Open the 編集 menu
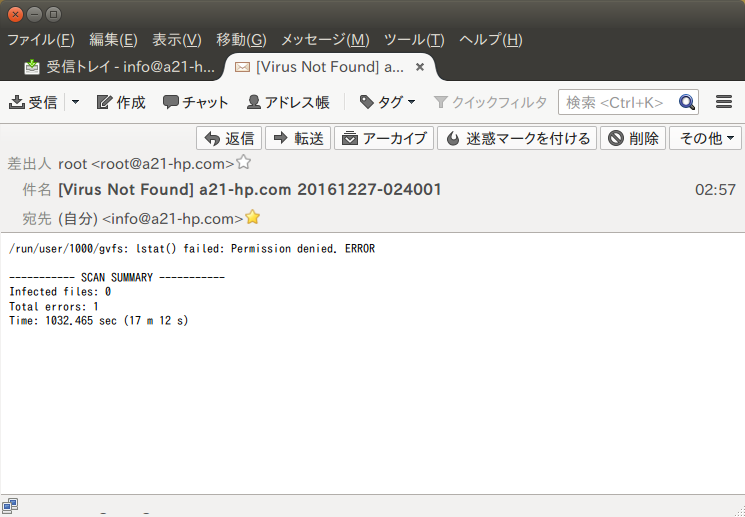Viewport: 745px width, 517px height. coord(114,40)
